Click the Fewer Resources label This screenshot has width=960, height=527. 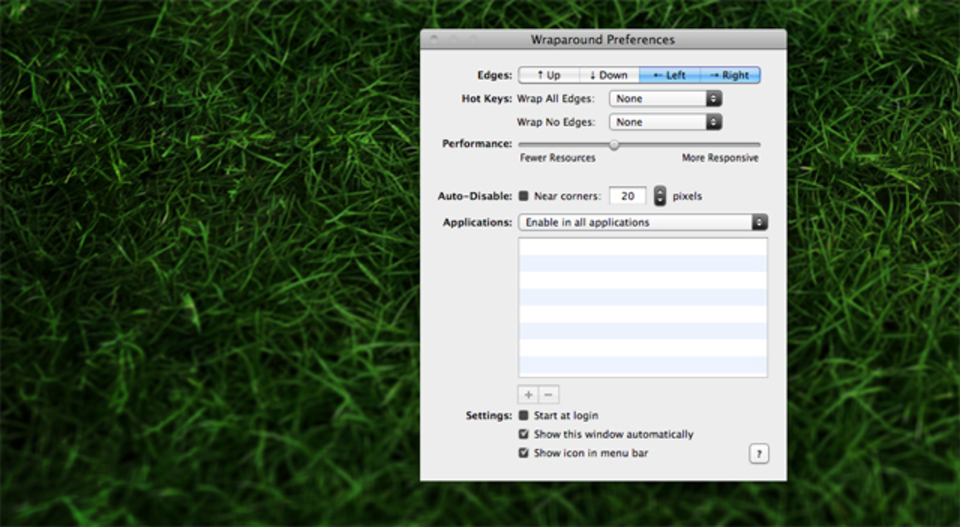pyautogui.click(x=558, y=158)
